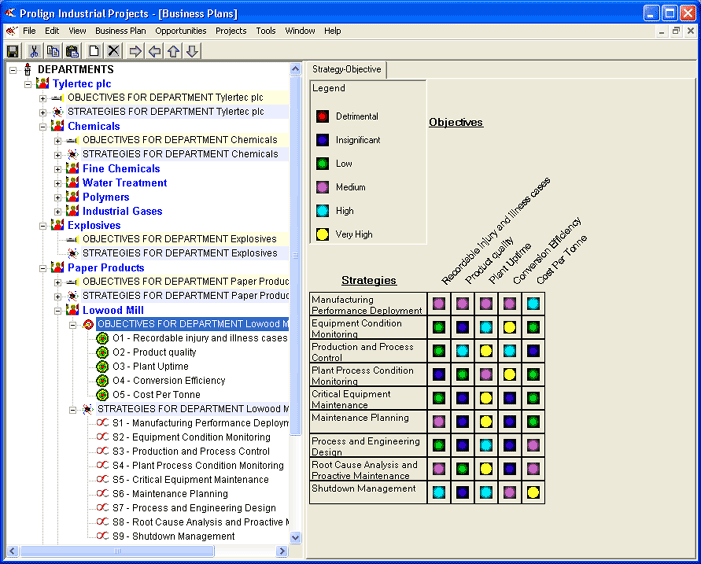Open the Opportunities menu

click(x=181, y=31)
